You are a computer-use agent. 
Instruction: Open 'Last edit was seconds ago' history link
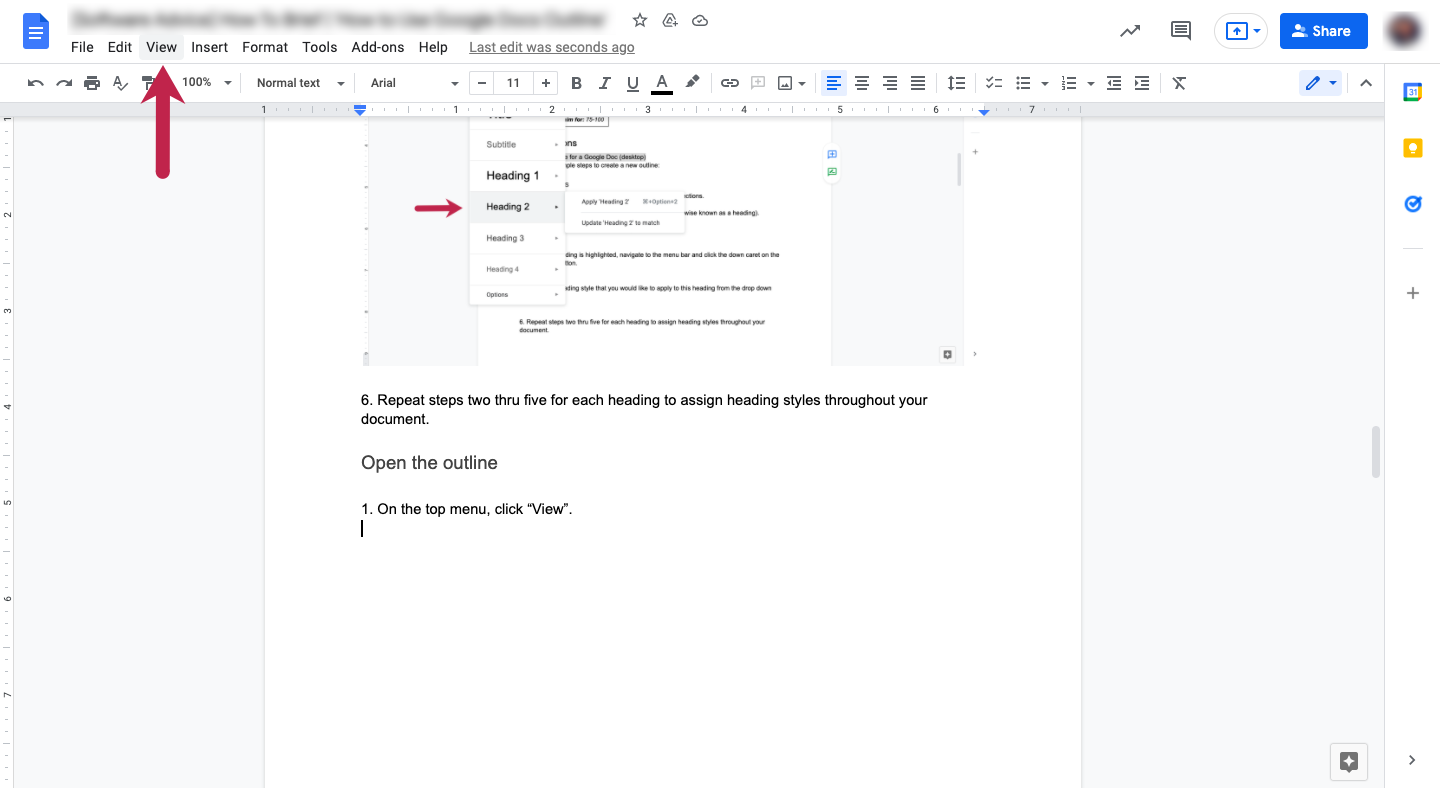[x=551, y=47]
